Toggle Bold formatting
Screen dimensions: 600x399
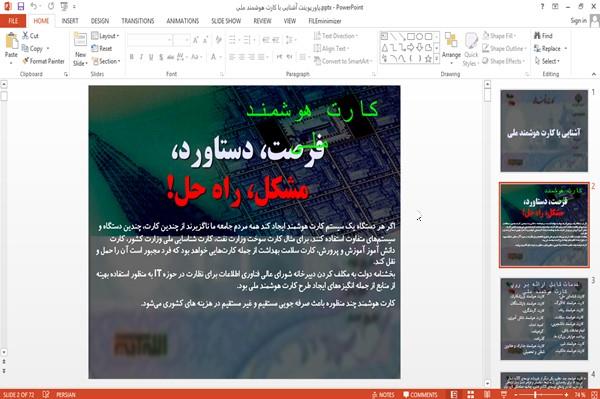point(132,57)
